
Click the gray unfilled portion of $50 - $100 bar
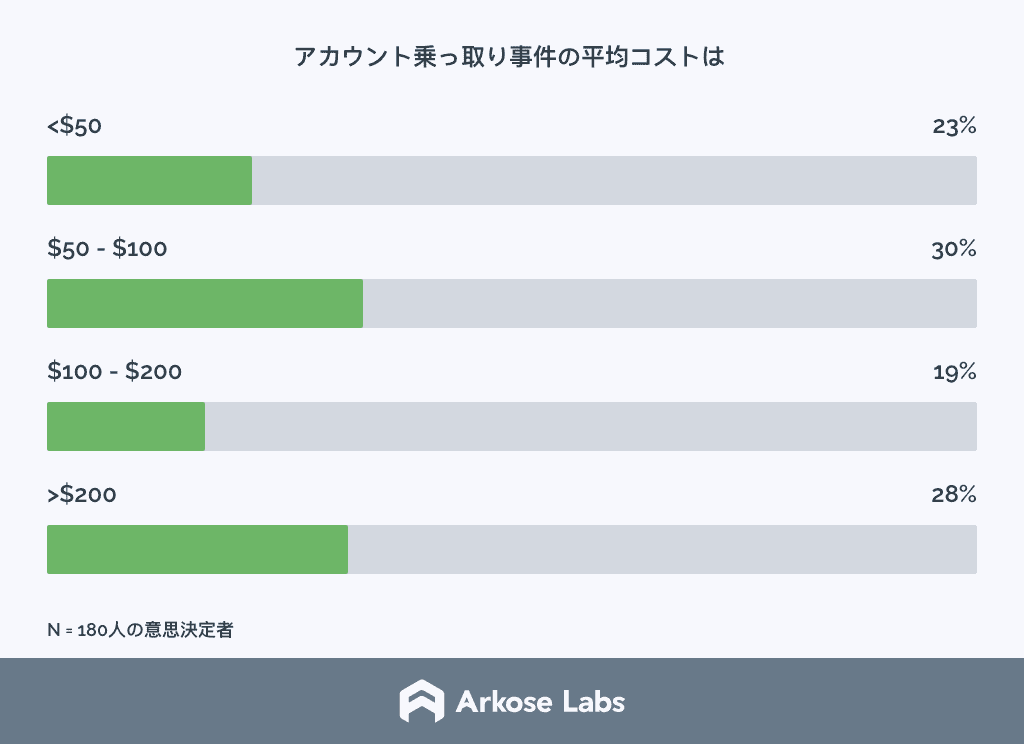[670, 304]
